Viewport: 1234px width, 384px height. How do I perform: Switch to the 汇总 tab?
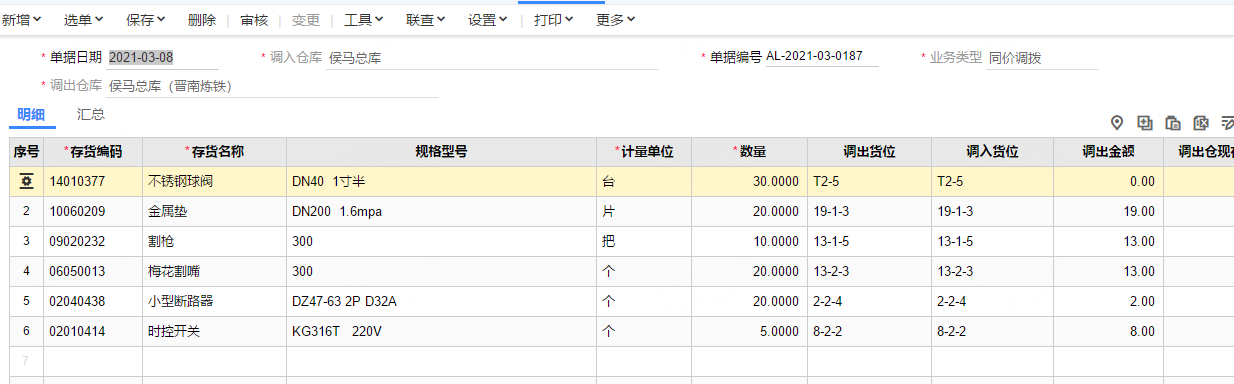click(x=91, y=115)
